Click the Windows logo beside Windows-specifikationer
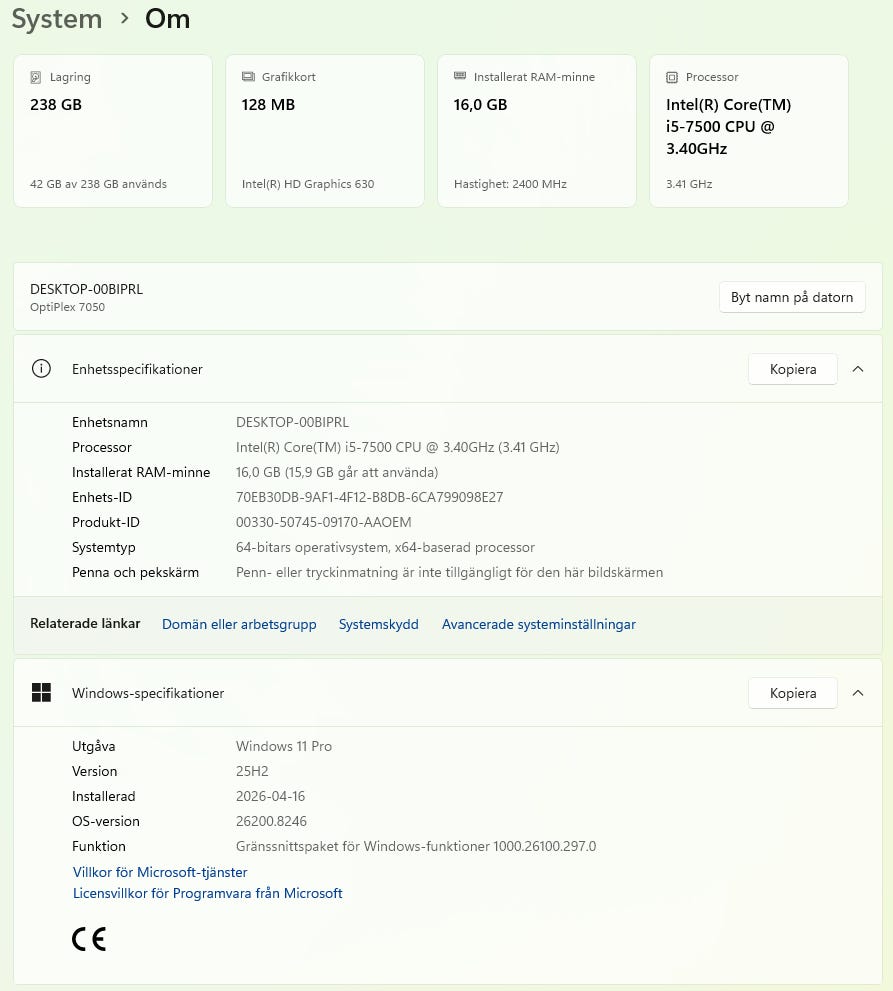Image resolution: width=893 pixels, height=991 pixels. 41,693
